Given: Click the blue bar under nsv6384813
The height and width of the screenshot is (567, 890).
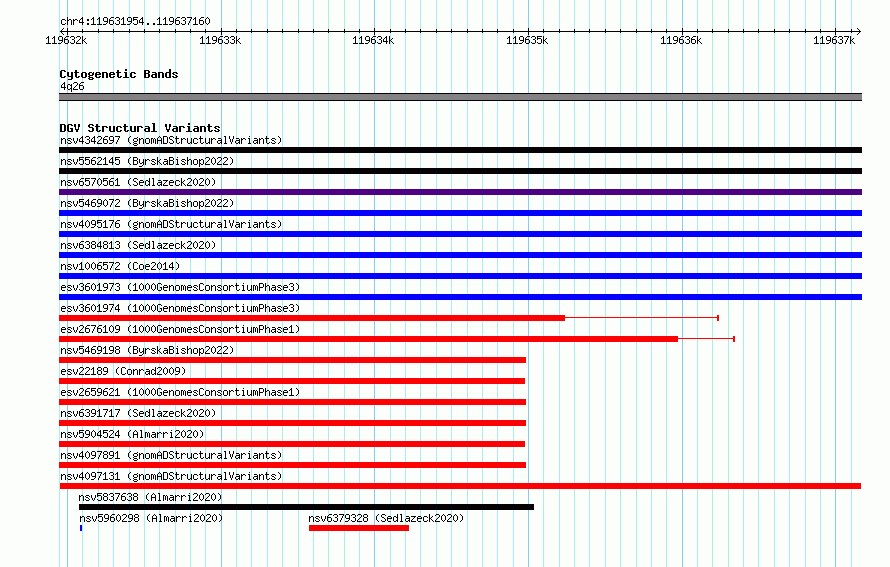Looking at the screenshot, I should pyautogui.click(x=460, y=255).
